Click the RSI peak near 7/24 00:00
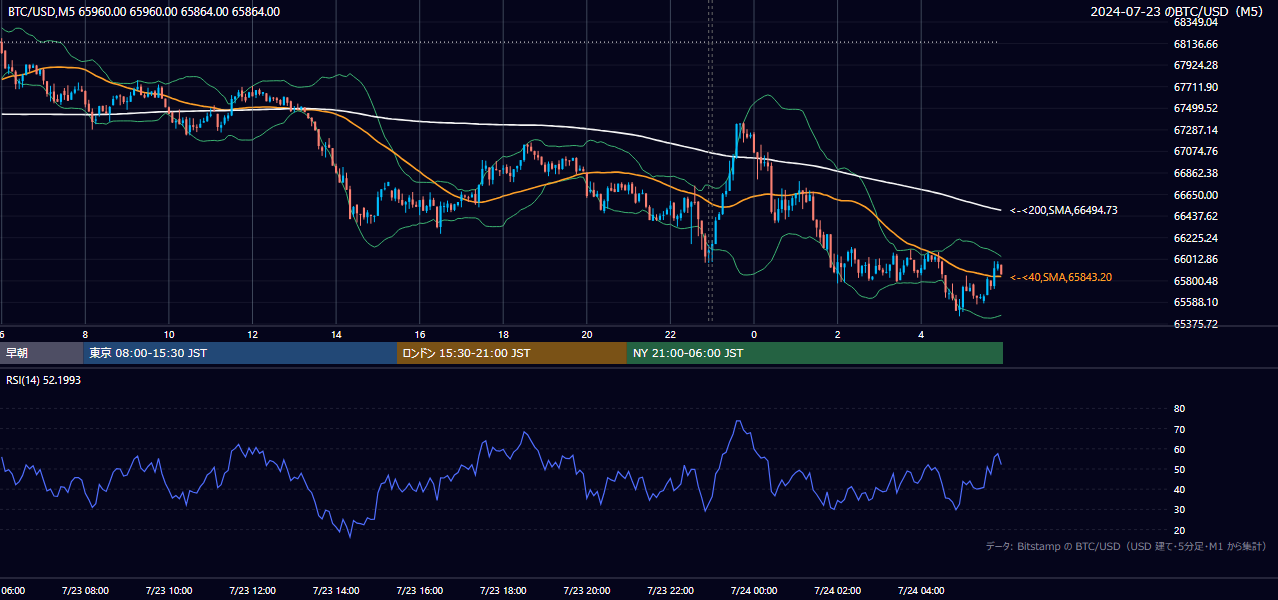 738,421
